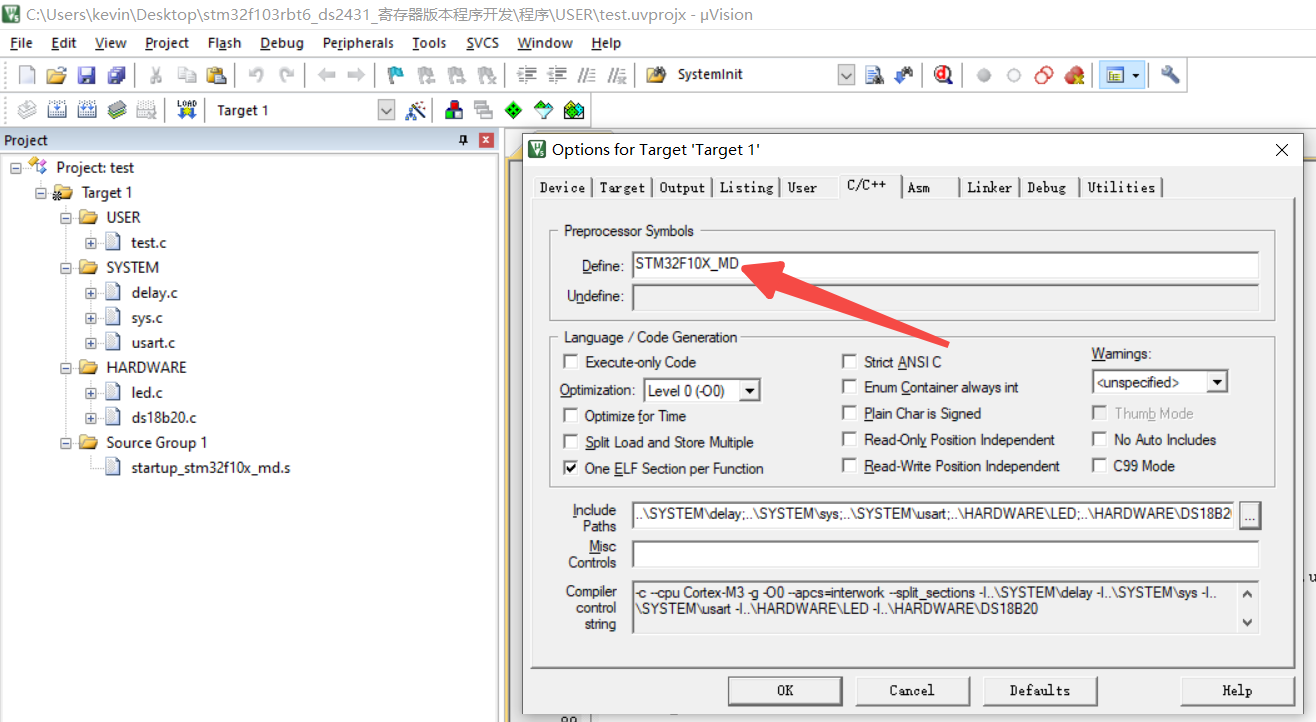The width and height of the screenshot is (1316, 722).
Task: Click the Defaults button
Action: pyautogui.click(x=1040, y=690)
